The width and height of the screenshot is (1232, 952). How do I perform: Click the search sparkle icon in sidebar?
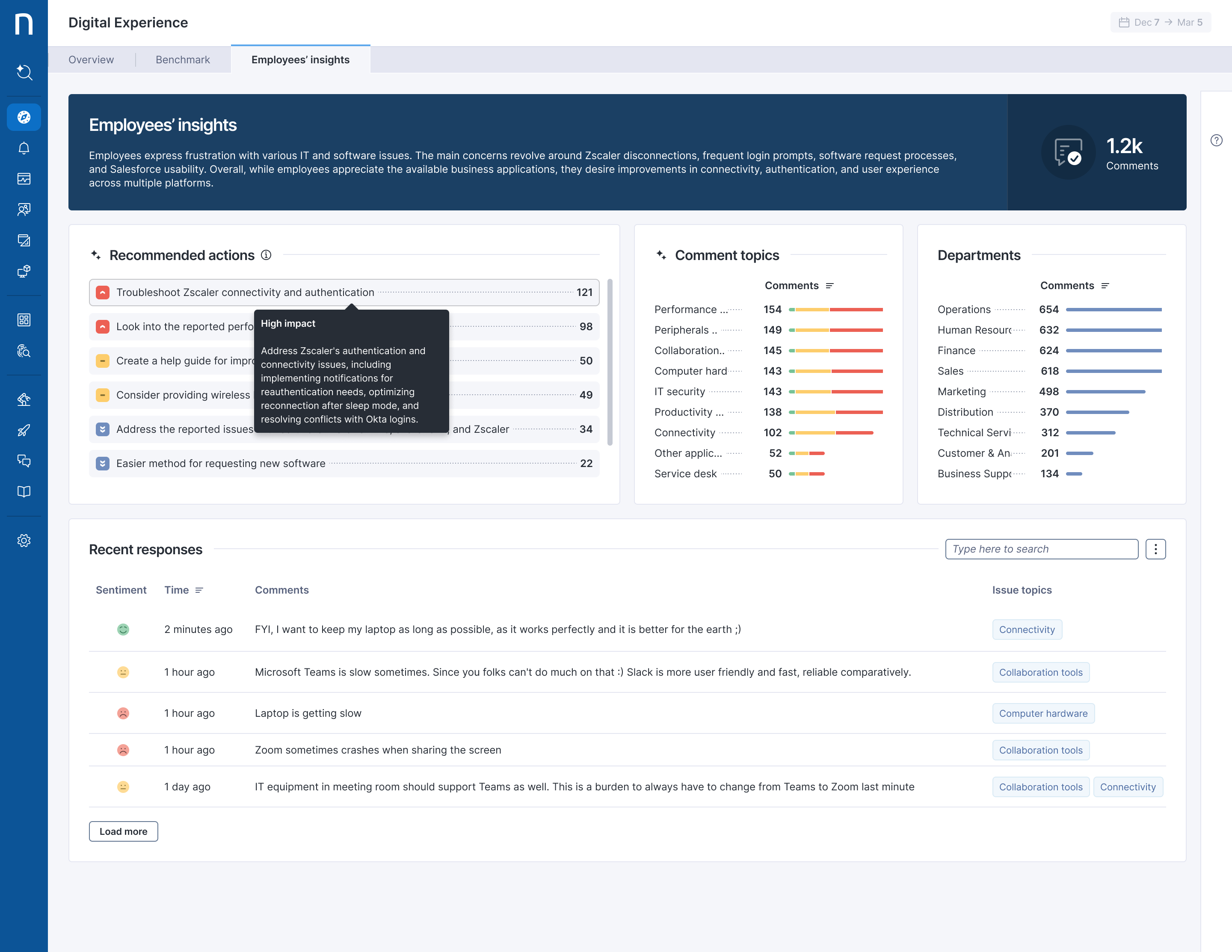pos(24,72)
